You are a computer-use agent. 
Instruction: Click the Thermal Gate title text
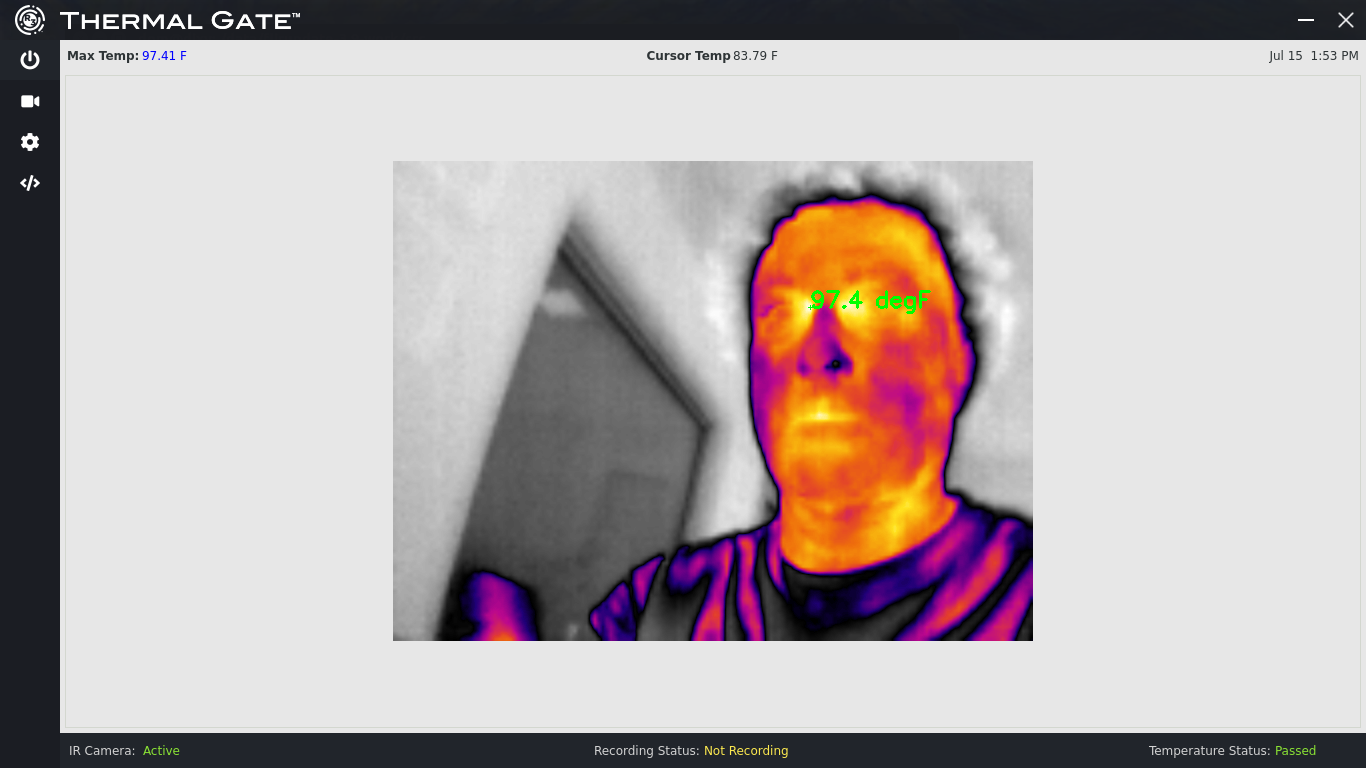(x=180, y=20)
